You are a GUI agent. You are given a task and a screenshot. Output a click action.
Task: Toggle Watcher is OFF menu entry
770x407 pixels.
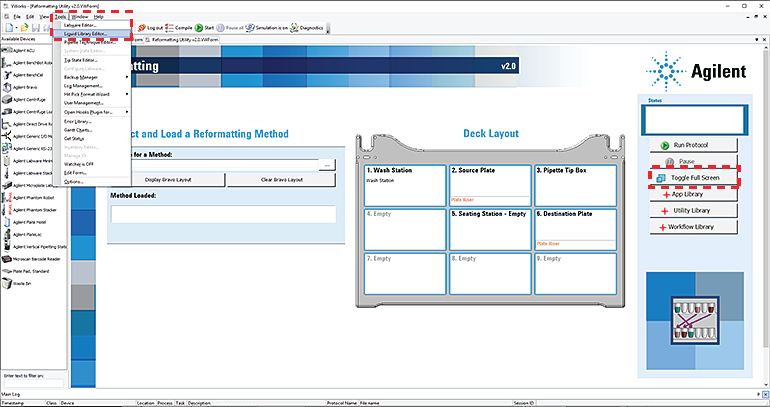pyautogui.click(x=79, y=163)
